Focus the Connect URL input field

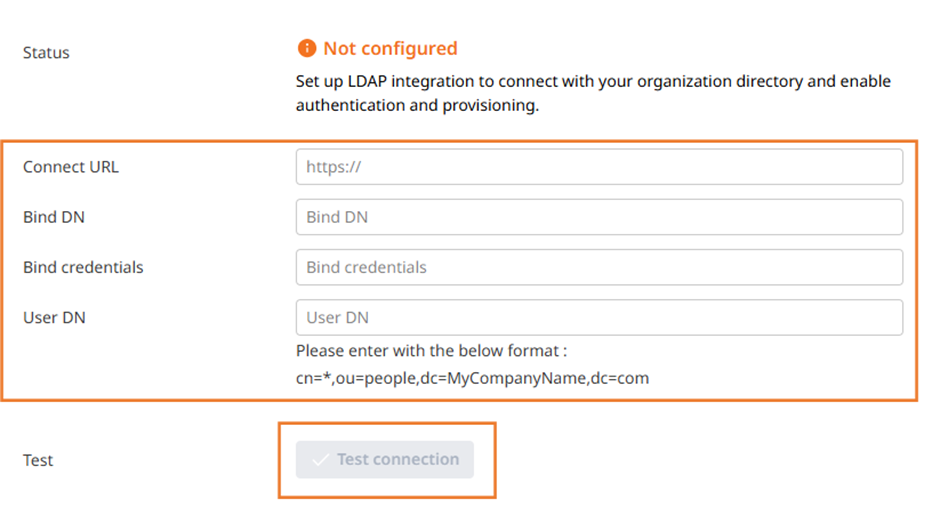pos(599,167)
